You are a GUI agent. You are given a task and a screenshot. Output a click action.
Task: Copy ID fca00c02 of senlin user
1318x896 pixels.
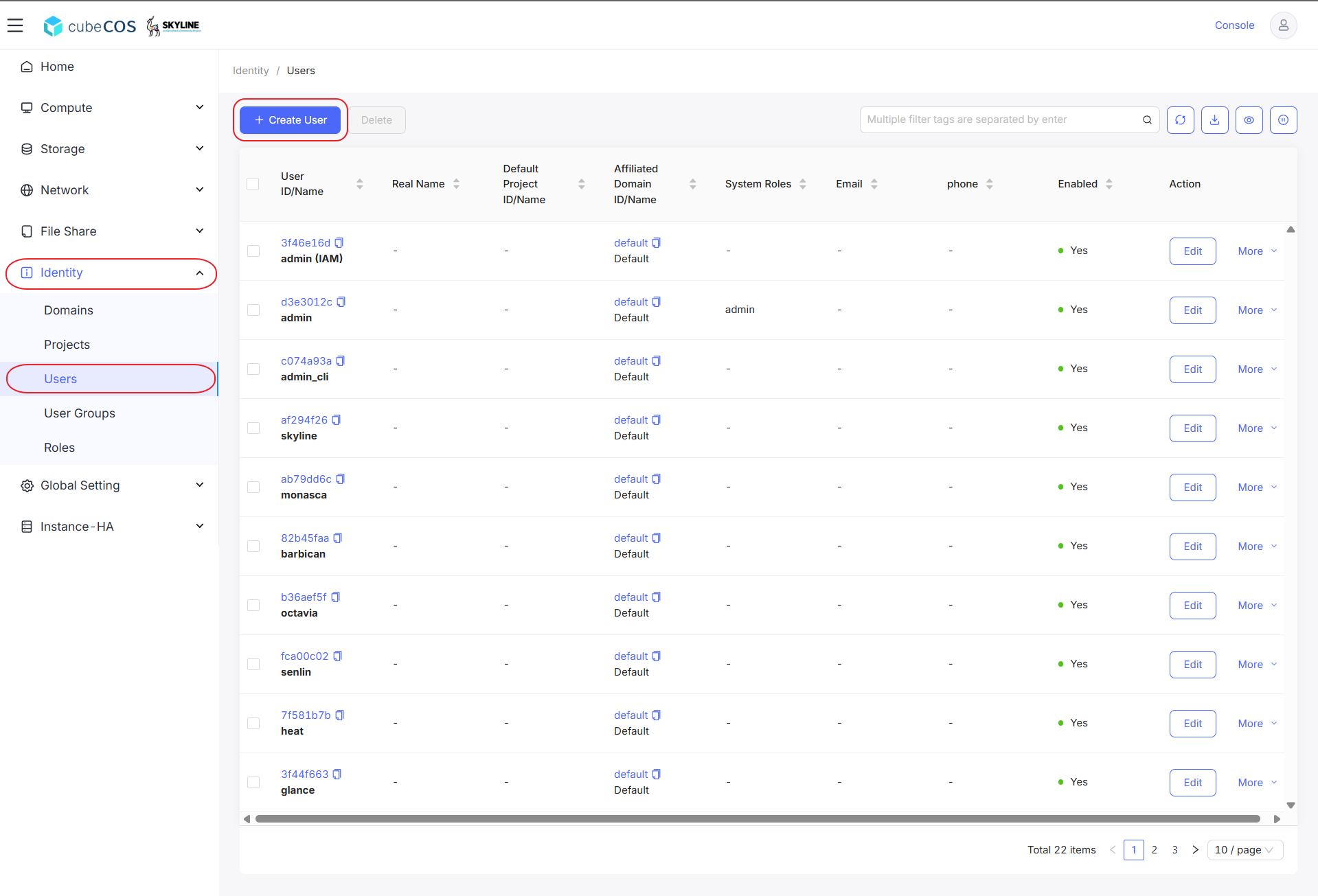coord(337,656)
